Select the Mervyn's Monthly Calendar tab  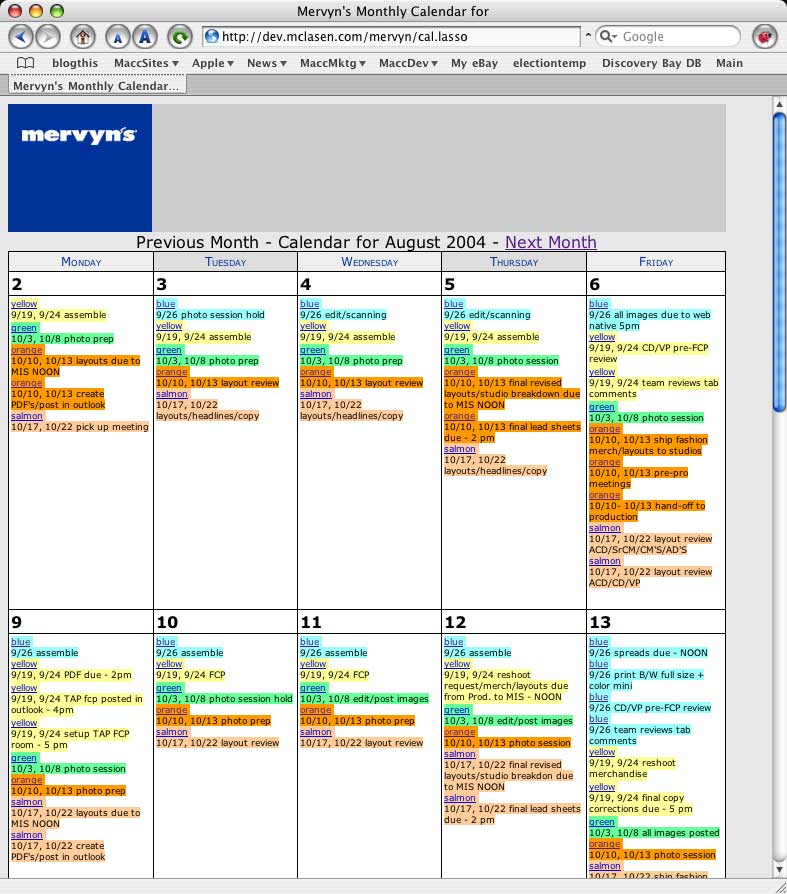97,86
